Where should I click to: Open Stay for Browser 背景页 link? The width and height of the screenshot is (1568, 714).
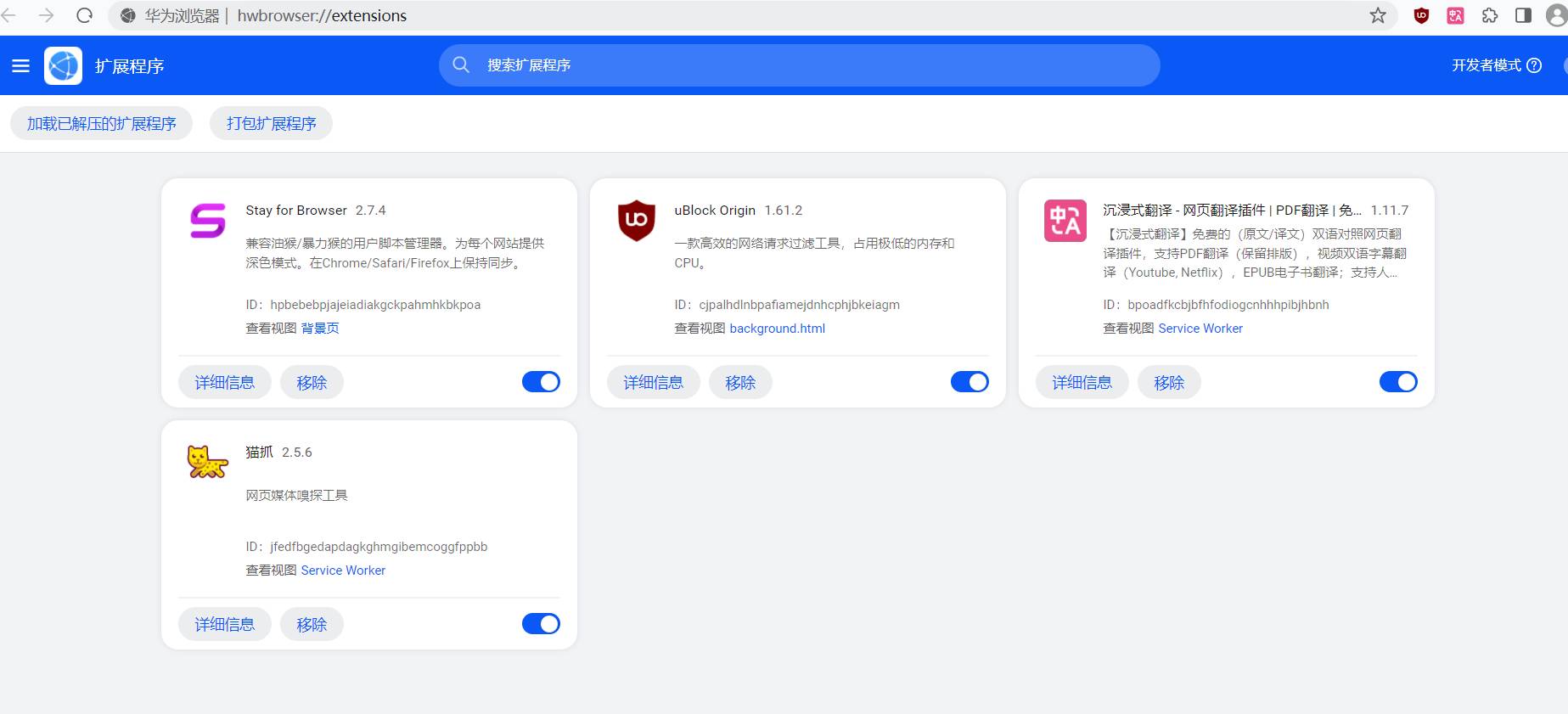[x=320, y=329]
